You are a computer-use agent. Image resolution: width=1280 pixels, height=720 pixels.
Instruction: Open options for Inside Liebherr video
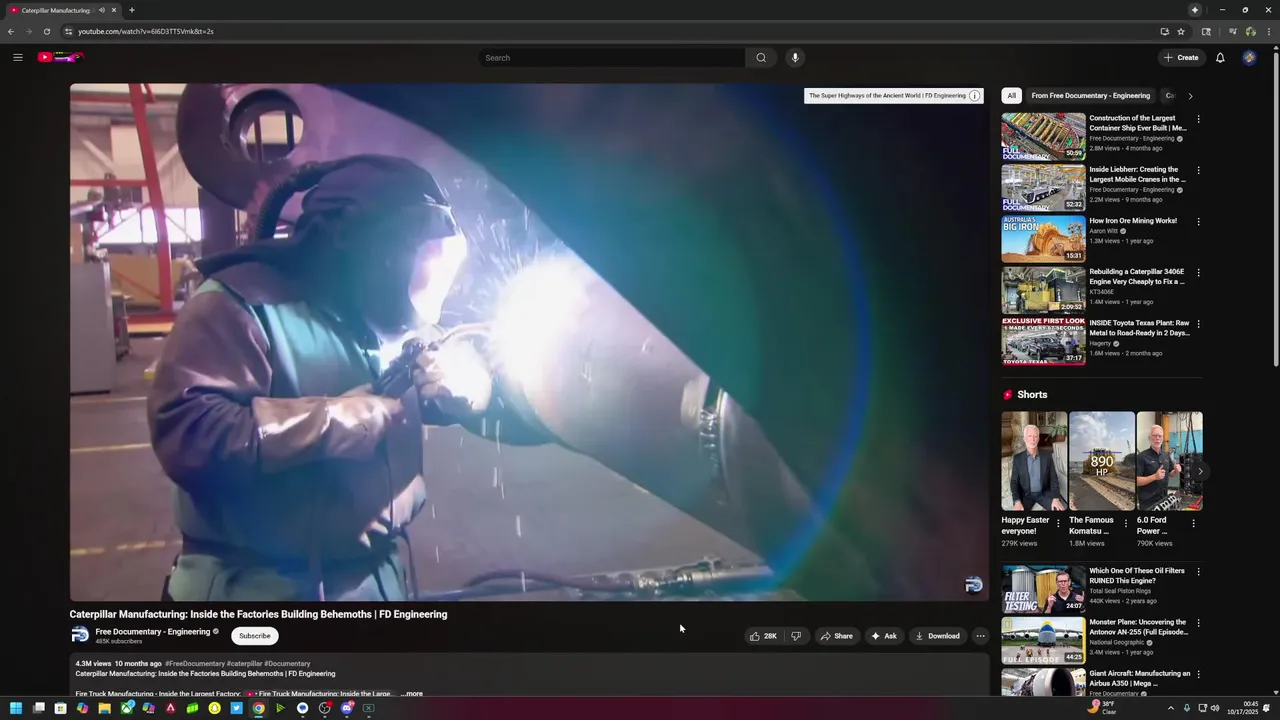1198,170
